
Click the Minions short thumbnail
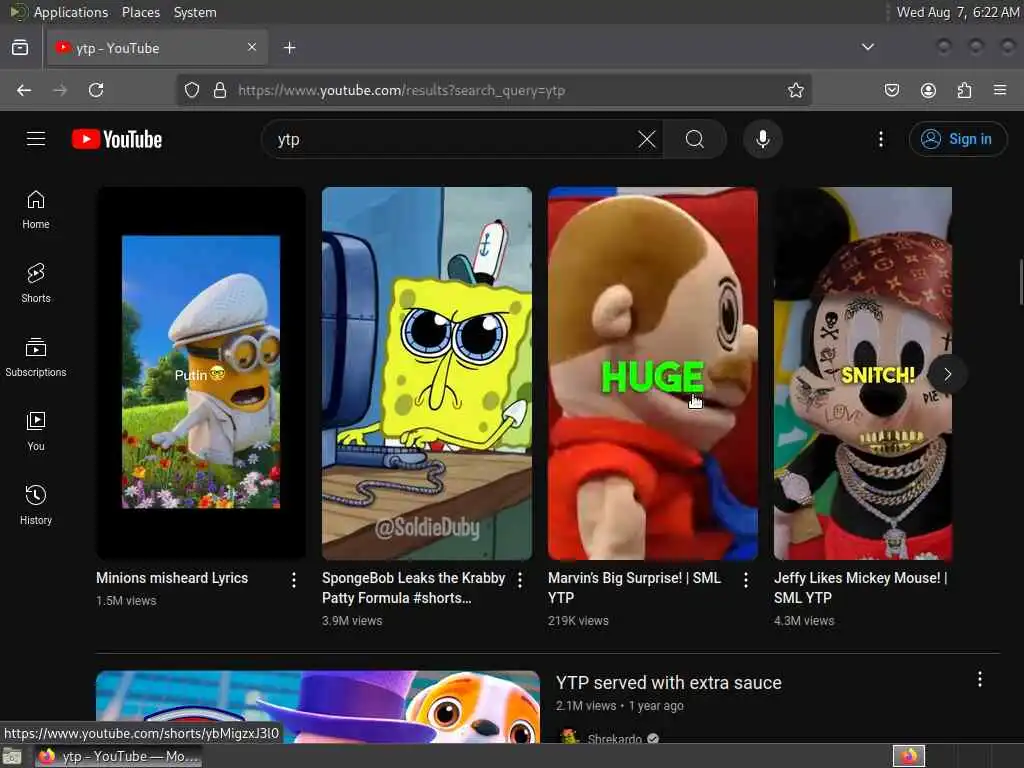click(201, 373)
